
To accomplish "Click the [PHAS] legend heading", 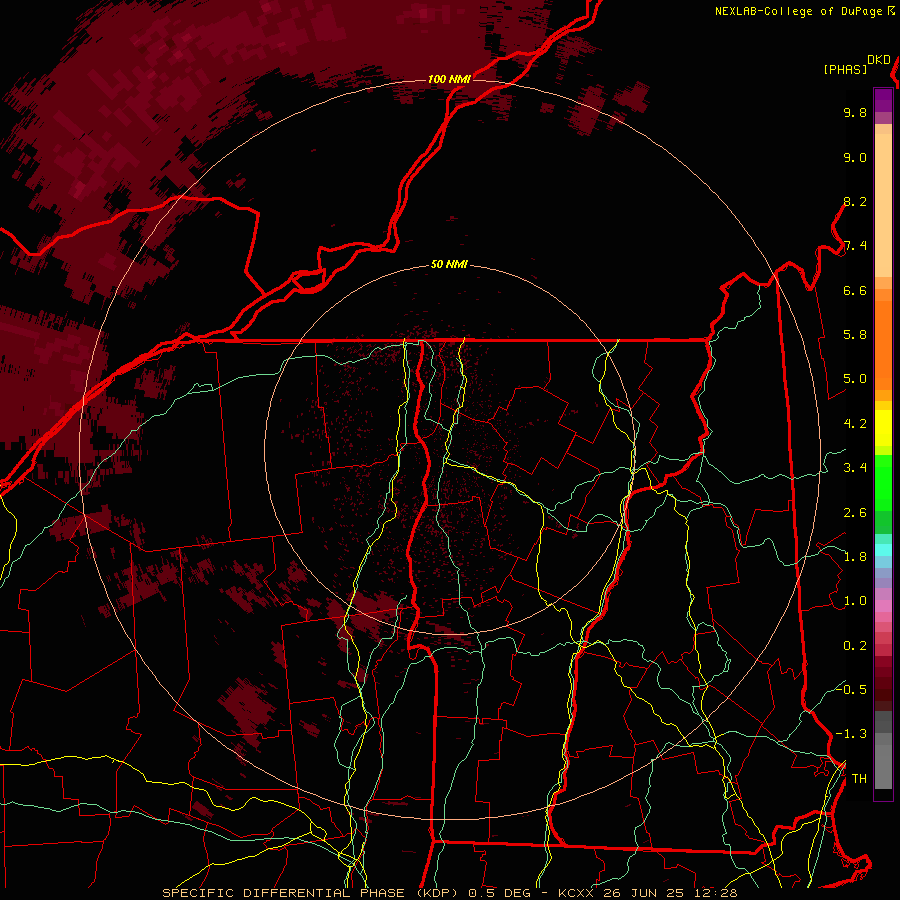I will 845,69.
